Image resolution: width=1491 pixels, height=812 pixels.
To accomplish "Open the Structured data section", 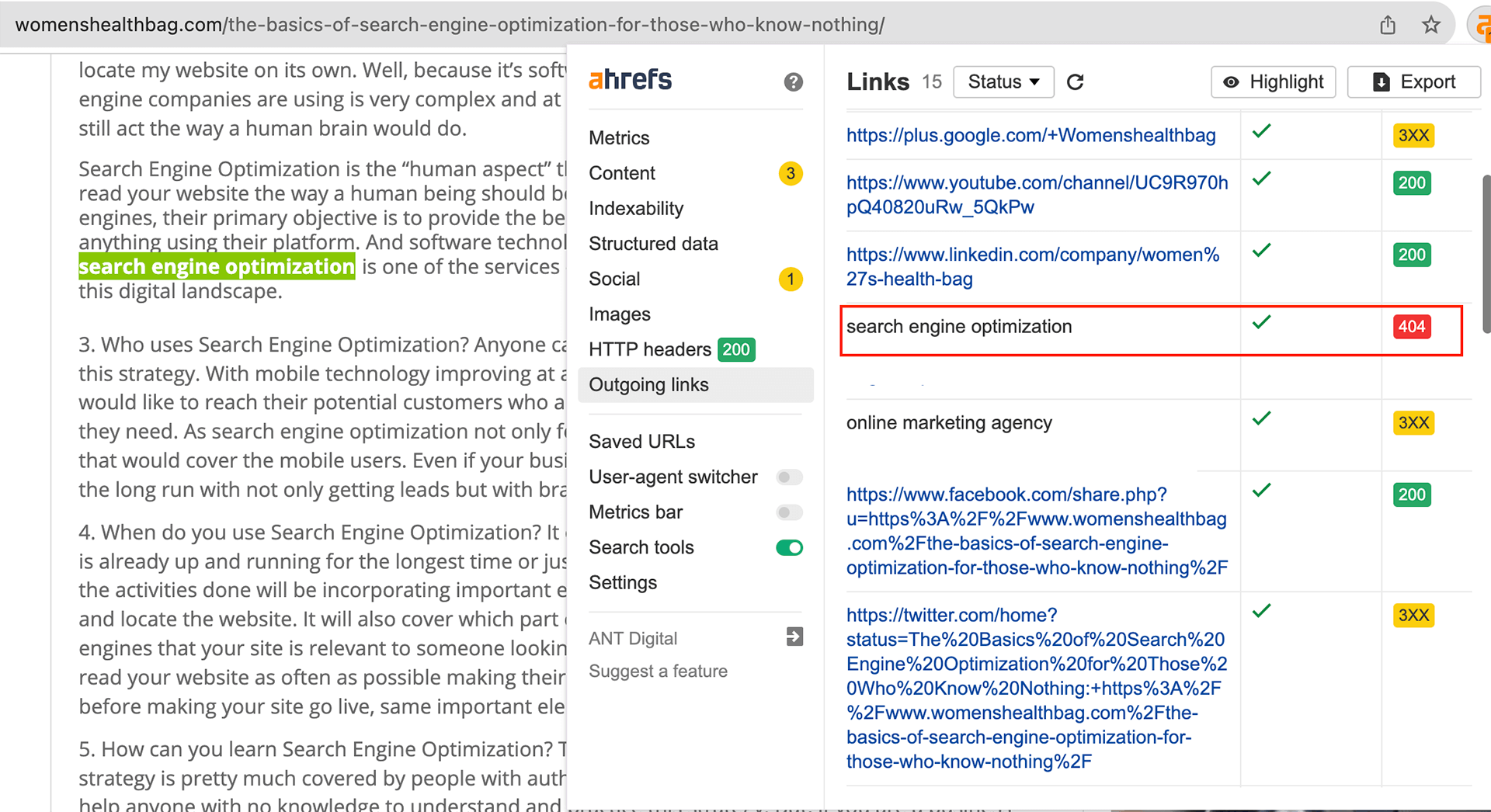I will pyautogui.click(x=653, y=244).
